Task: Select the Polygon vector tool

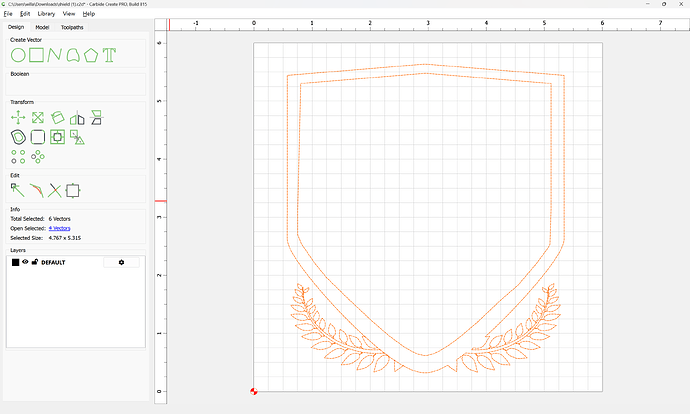Action: coord(91,55)
